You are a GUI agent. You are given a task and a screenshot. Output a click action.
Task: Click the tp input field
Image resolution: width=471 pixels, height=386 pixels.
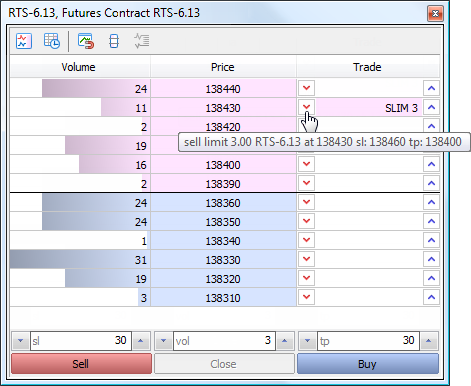pos(368,341)
